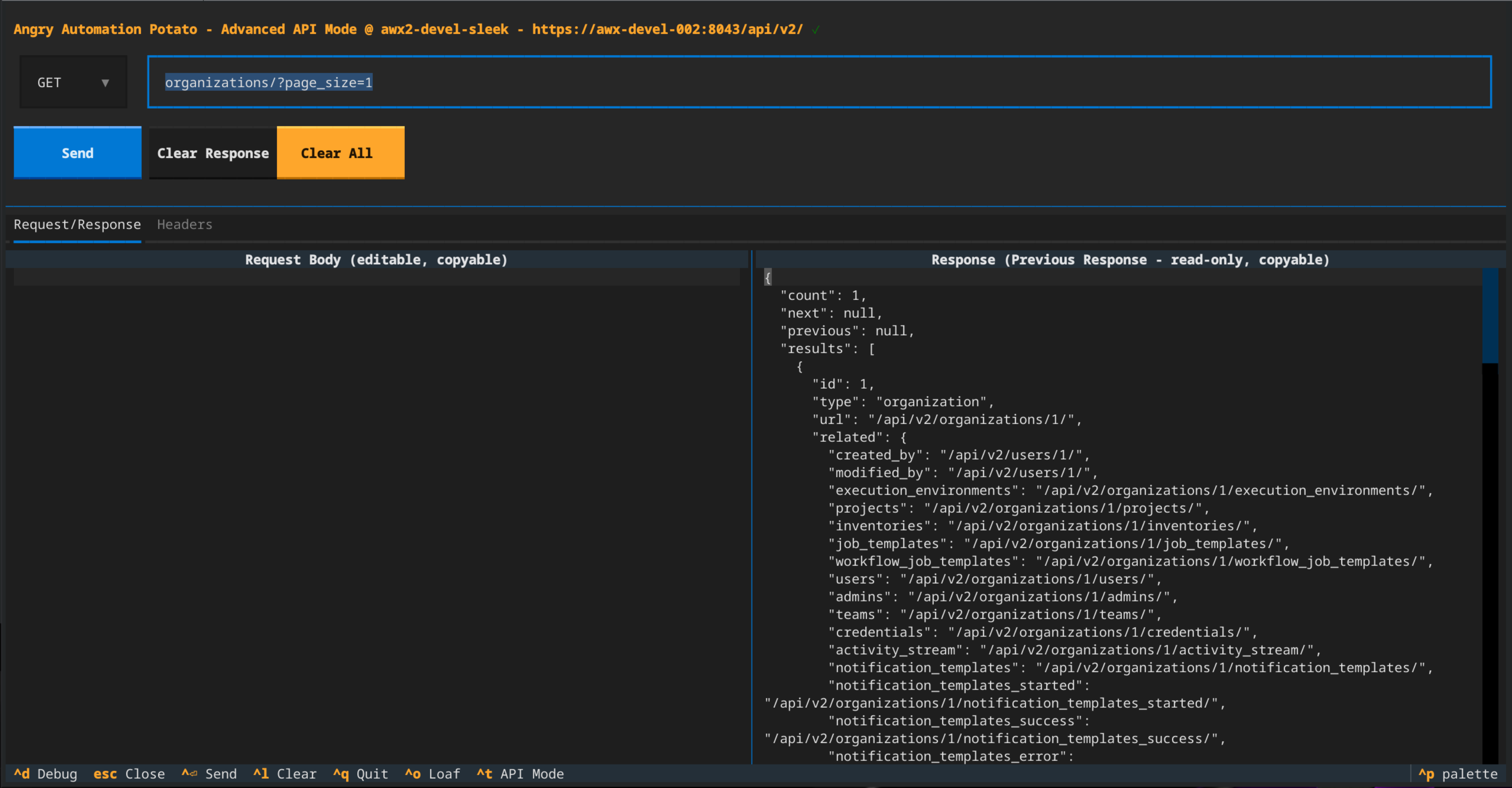This screenshot has width=1512, height=788.
Task: Click the "credentials" line in the response
Action: coord(1042,632)
